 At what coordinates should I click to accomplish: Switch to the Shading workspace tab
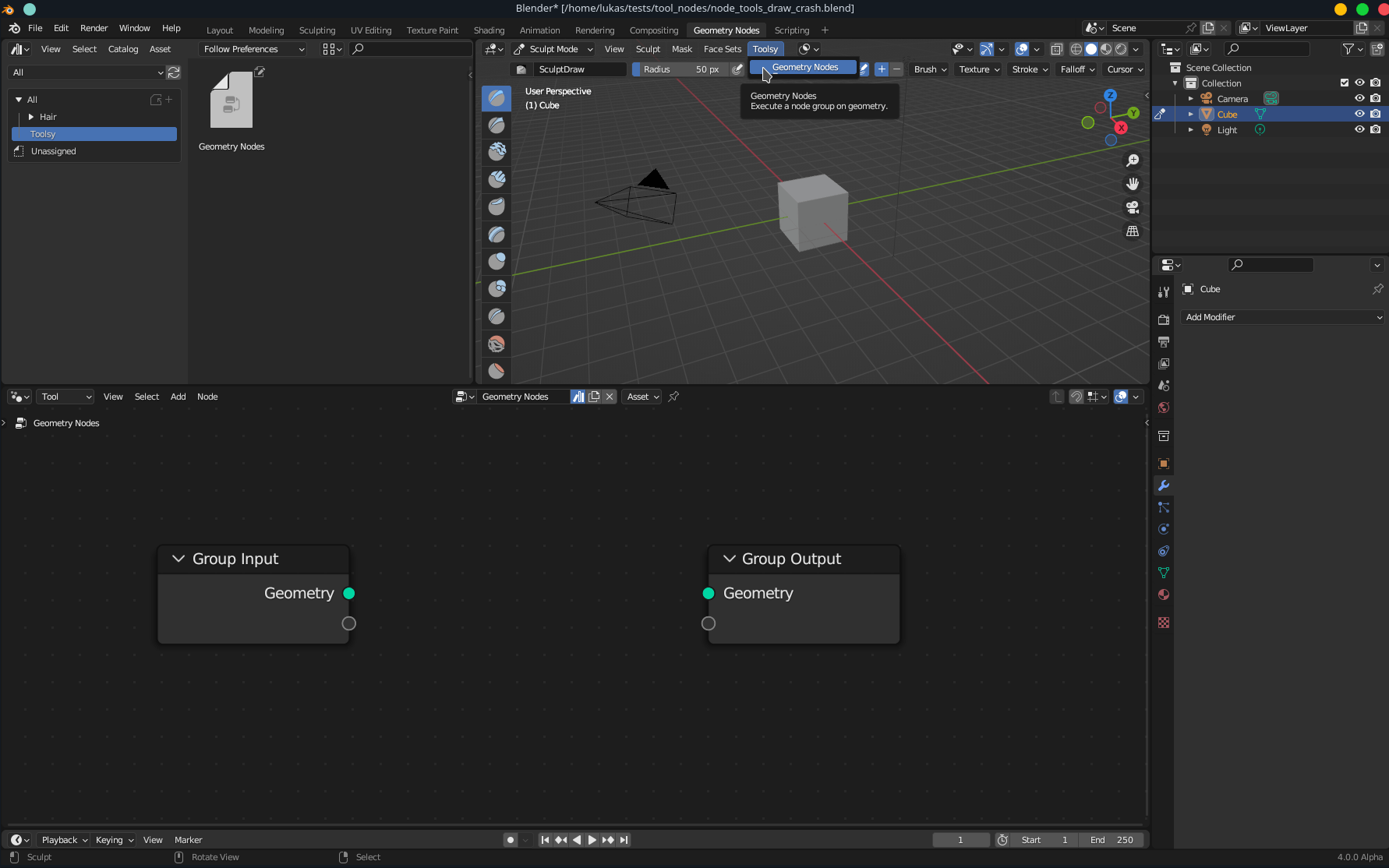[x=489, y=30]
